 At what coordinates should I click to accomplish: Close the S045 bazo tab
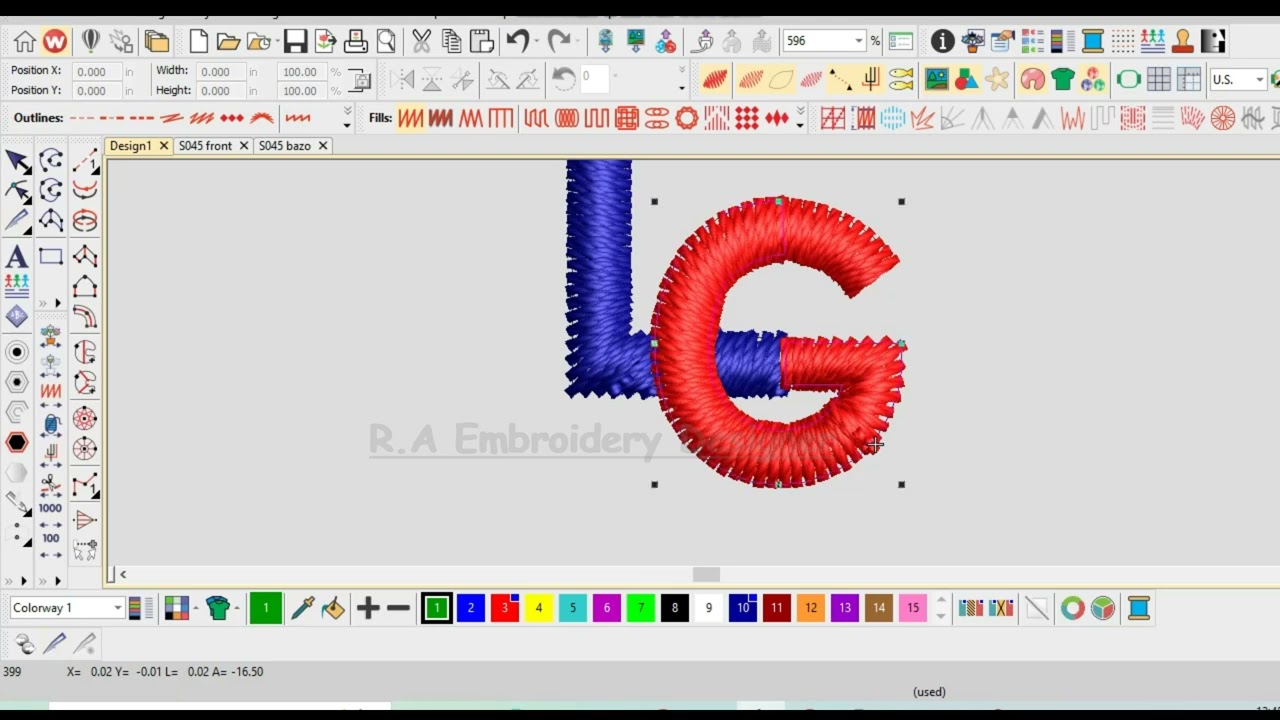pos(323,146)
